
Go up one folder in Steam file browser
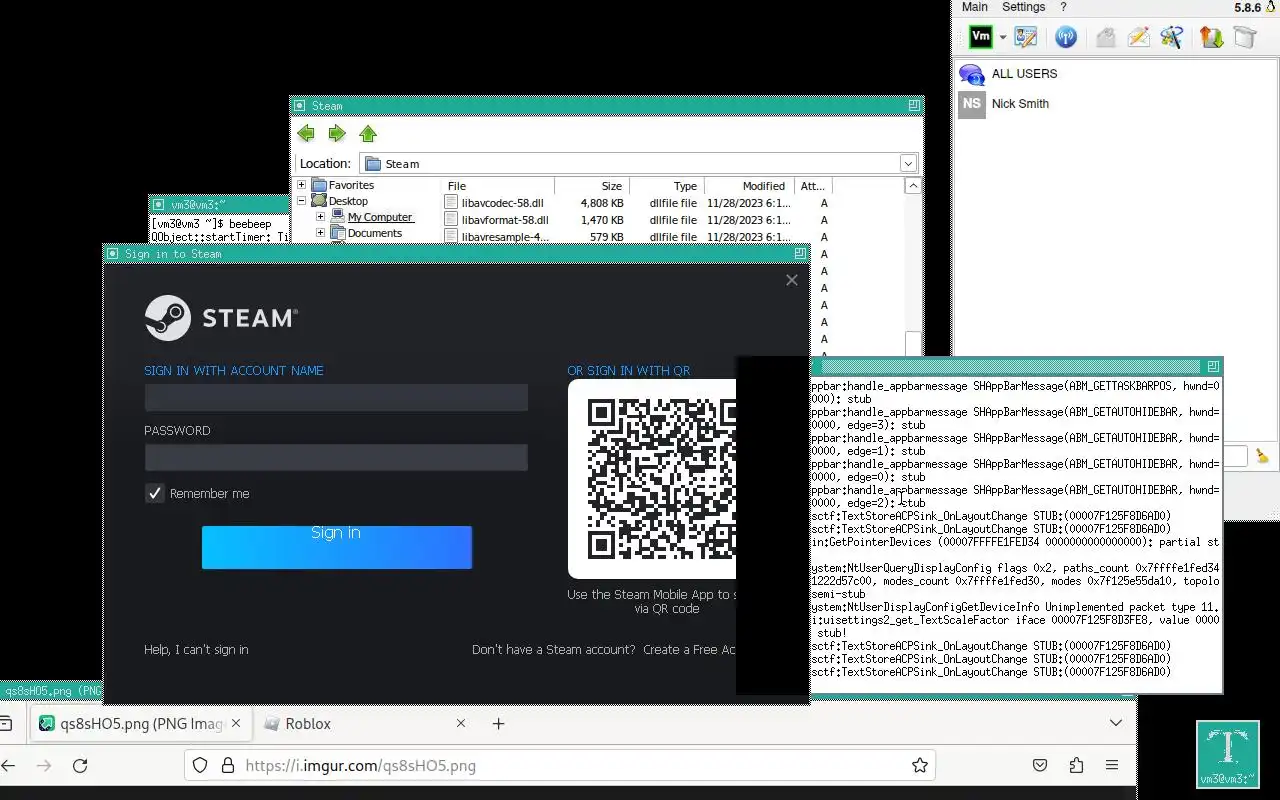pyautogui.click(x=368, y=134)
